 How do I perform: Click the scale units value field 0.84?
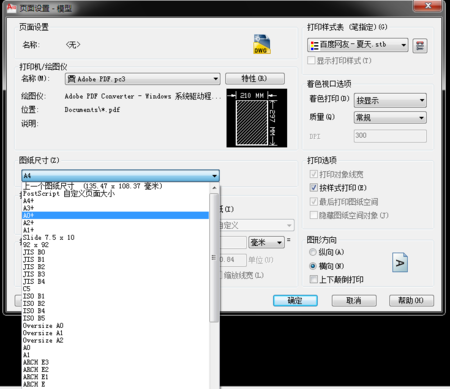[233, 260]
